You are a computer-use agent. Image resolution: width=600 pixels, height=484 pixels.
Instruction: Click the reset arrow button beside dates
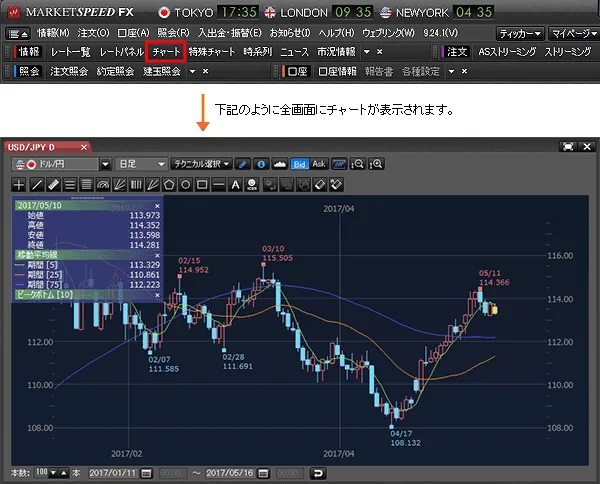click(x=318, y=472)
